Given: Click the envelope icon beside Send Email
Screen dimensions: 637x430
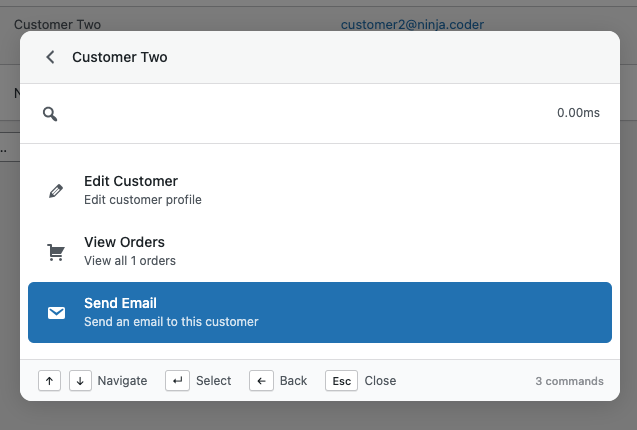Looking at the screenshot, I should click(x=56, y=313).
